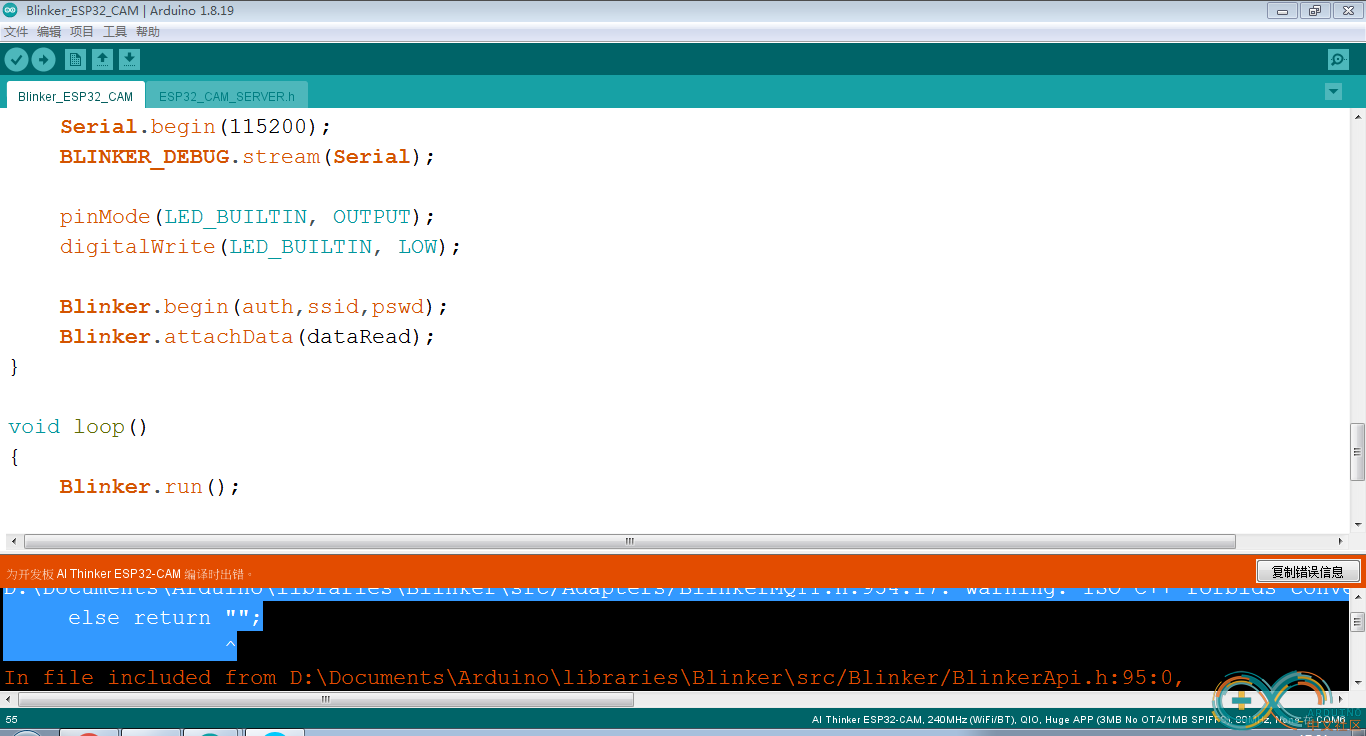Click on Blinker.attachData(dataRead) line
This screenshot has height=736, width=1366.
coord(248,337)
